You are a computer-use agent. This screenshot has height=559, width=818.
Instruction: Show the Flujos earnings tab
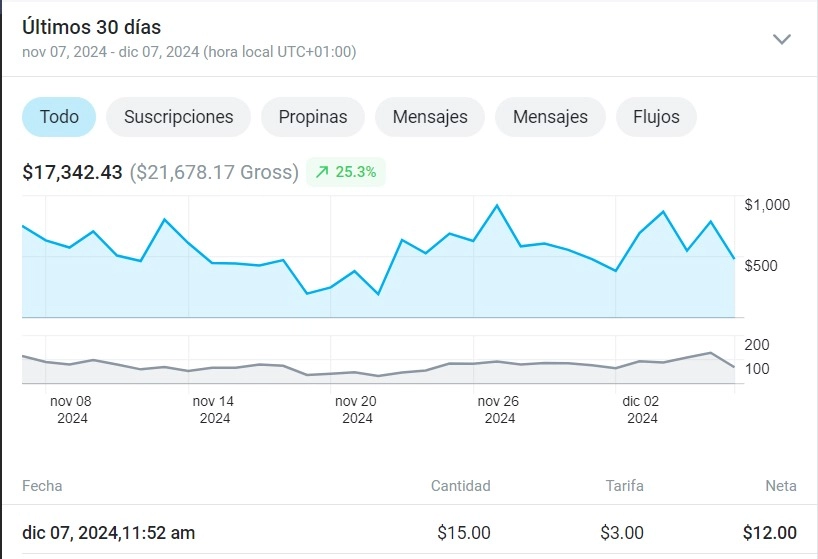pos(656,117)
